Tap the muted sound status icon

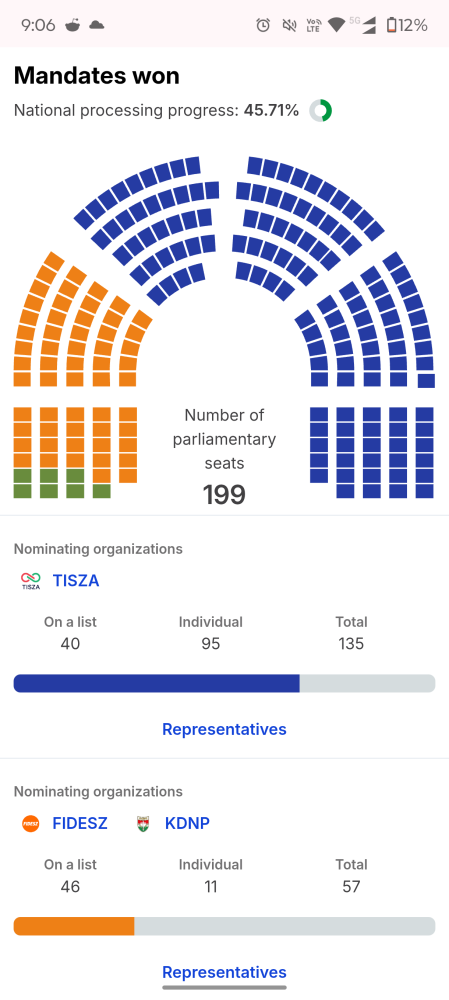(x=290, y=26)
